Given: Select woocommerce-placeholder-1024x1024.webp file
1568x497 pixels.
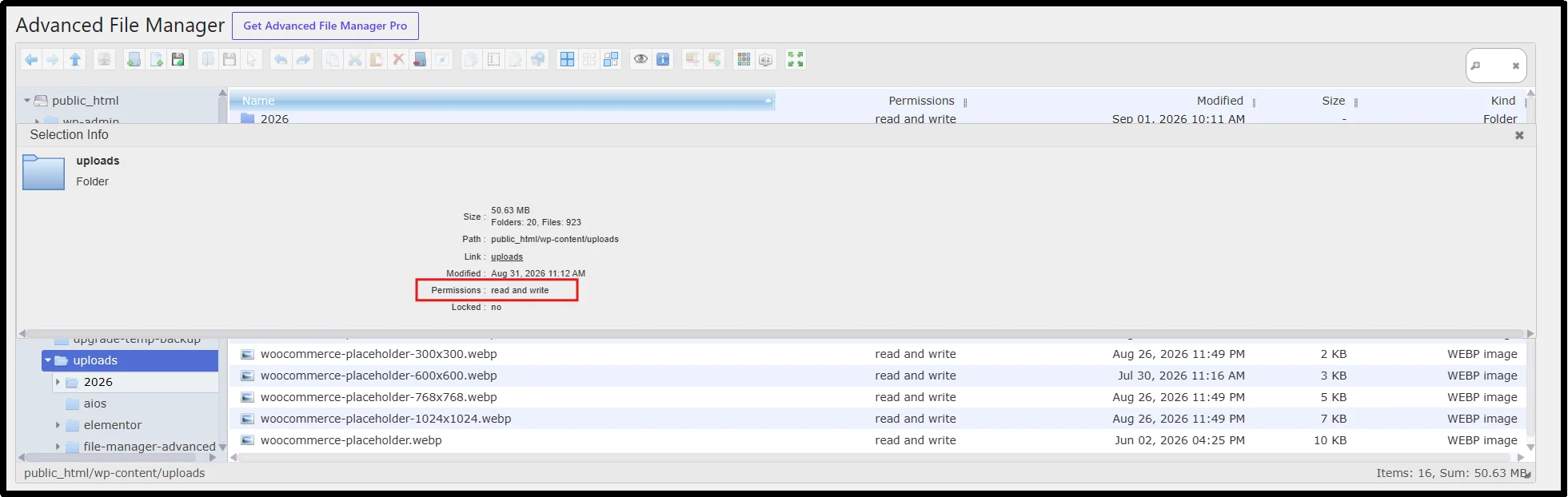Looking at the screenshot, I should [877, 419].
